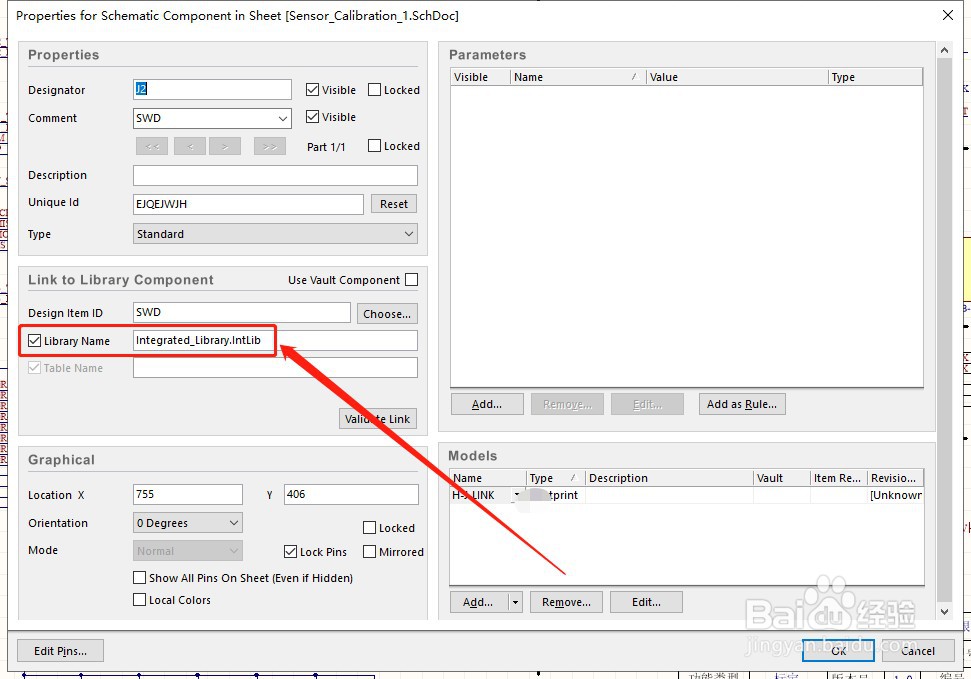Click the scrollbar down arrow at bottom right
971x679 pixels.
(x=944, y=611)
